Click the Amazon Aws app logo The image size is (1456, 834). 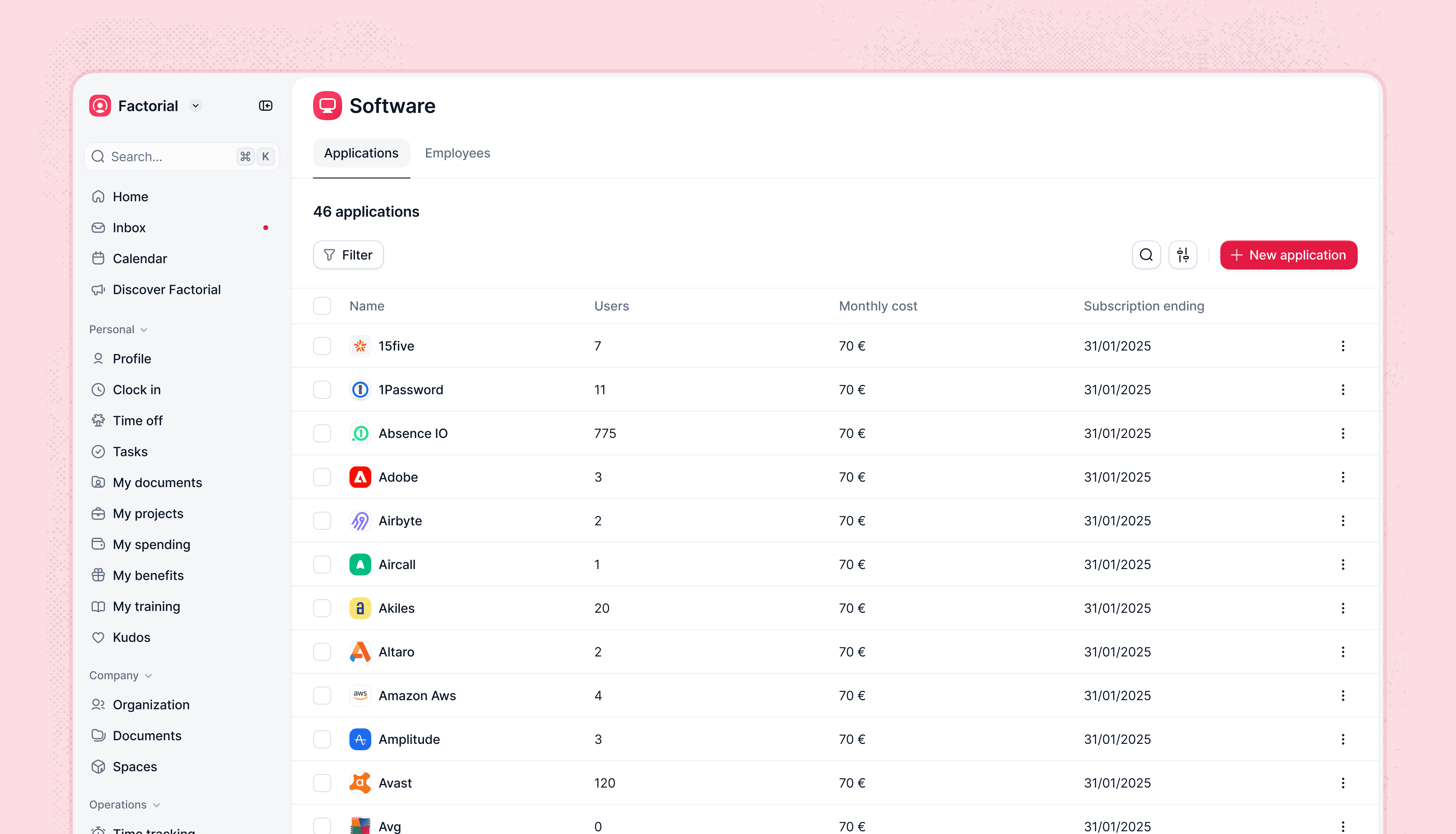click(360, 695)
